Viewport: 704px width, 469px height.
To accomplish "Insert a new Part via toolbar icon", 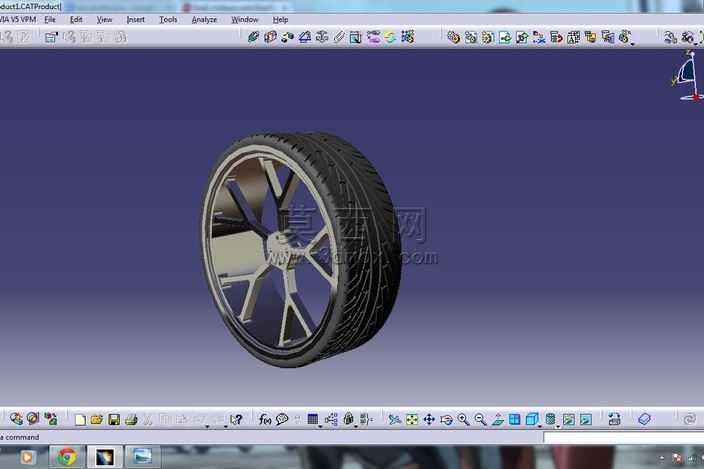I will (488, 38).
